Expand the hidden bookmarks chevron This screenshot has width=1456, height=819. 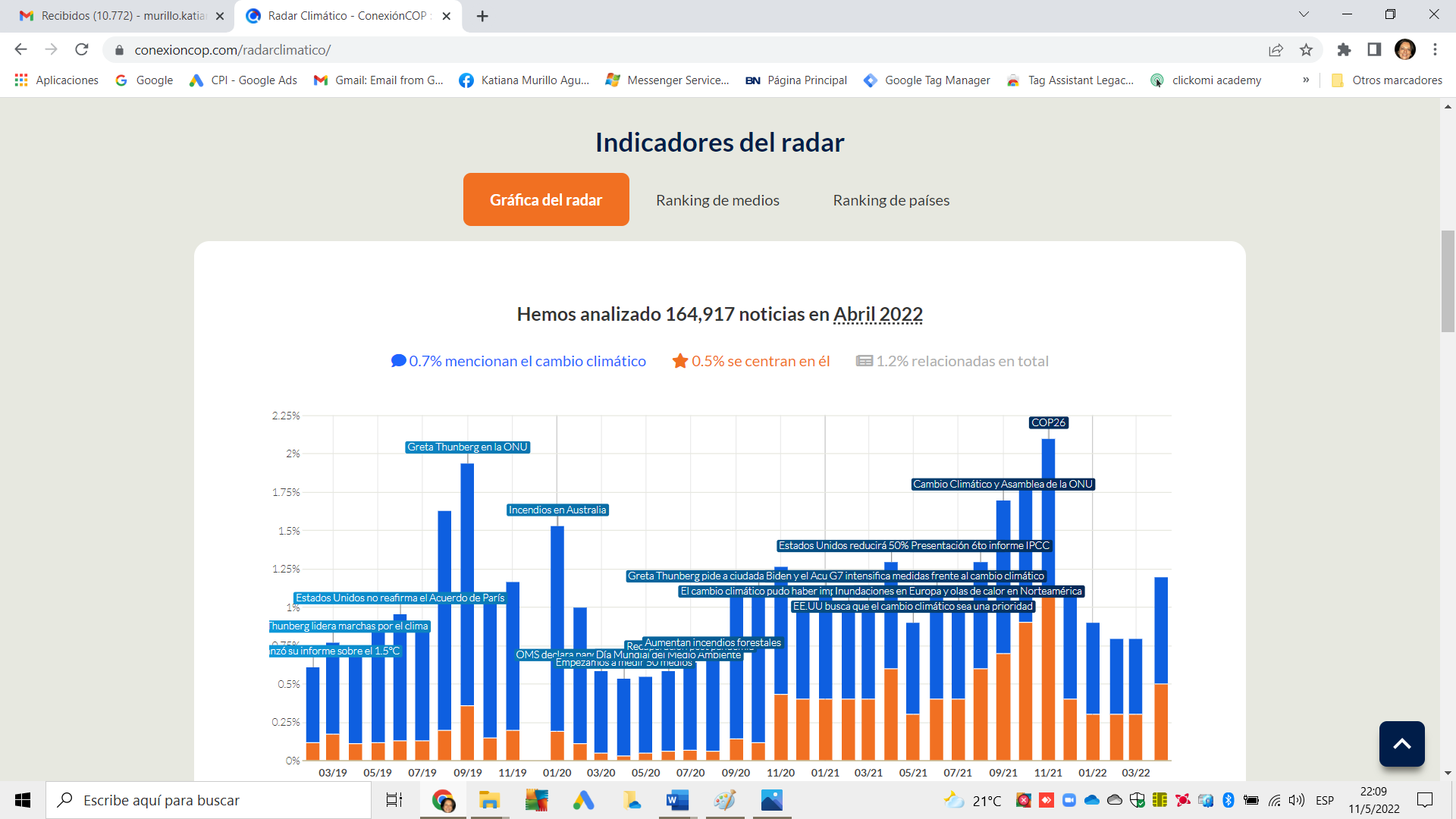coord(1306,80)
